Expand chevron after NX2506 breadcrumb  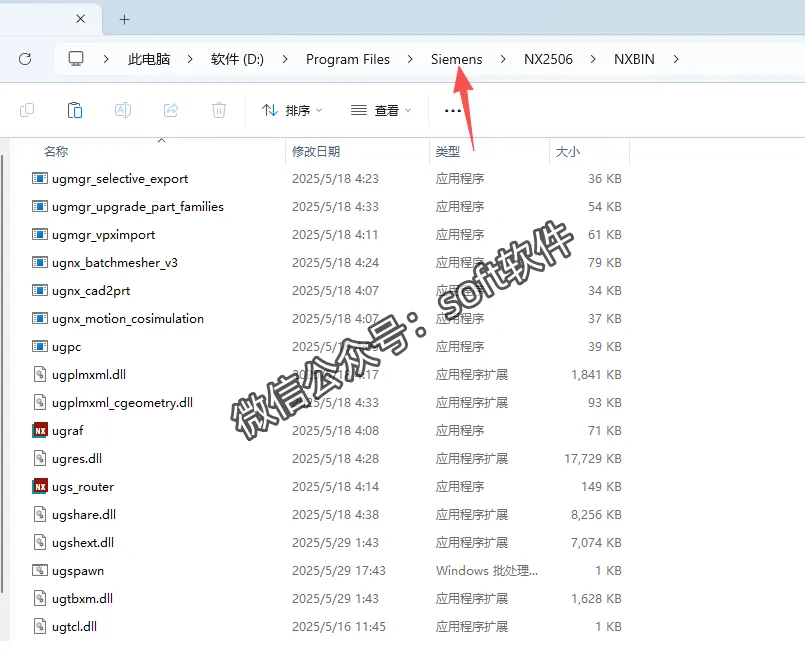pyautogui.click(x=593, y=59)
